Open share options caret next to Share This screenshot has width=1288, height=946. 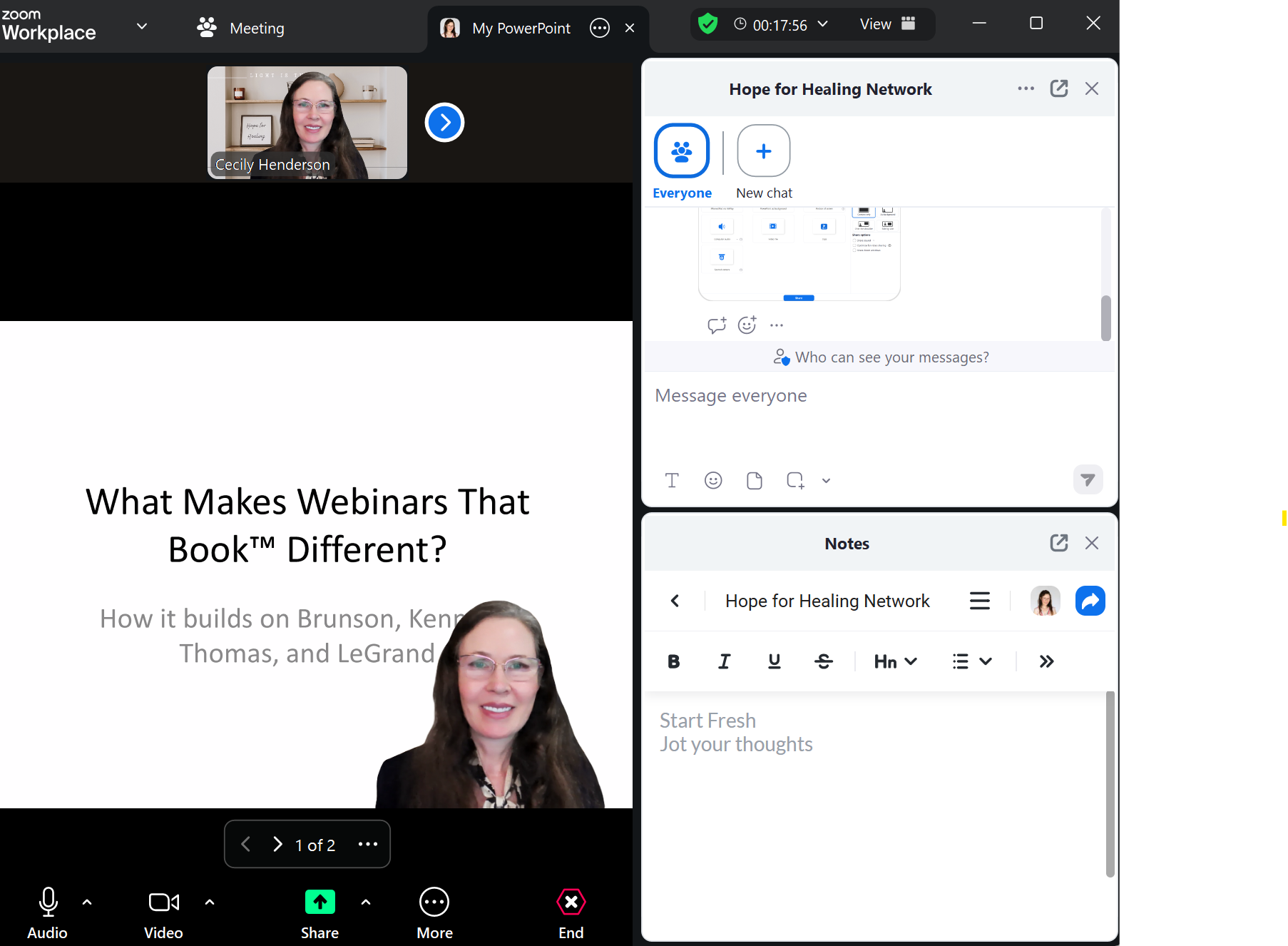(x=366, y=902)
